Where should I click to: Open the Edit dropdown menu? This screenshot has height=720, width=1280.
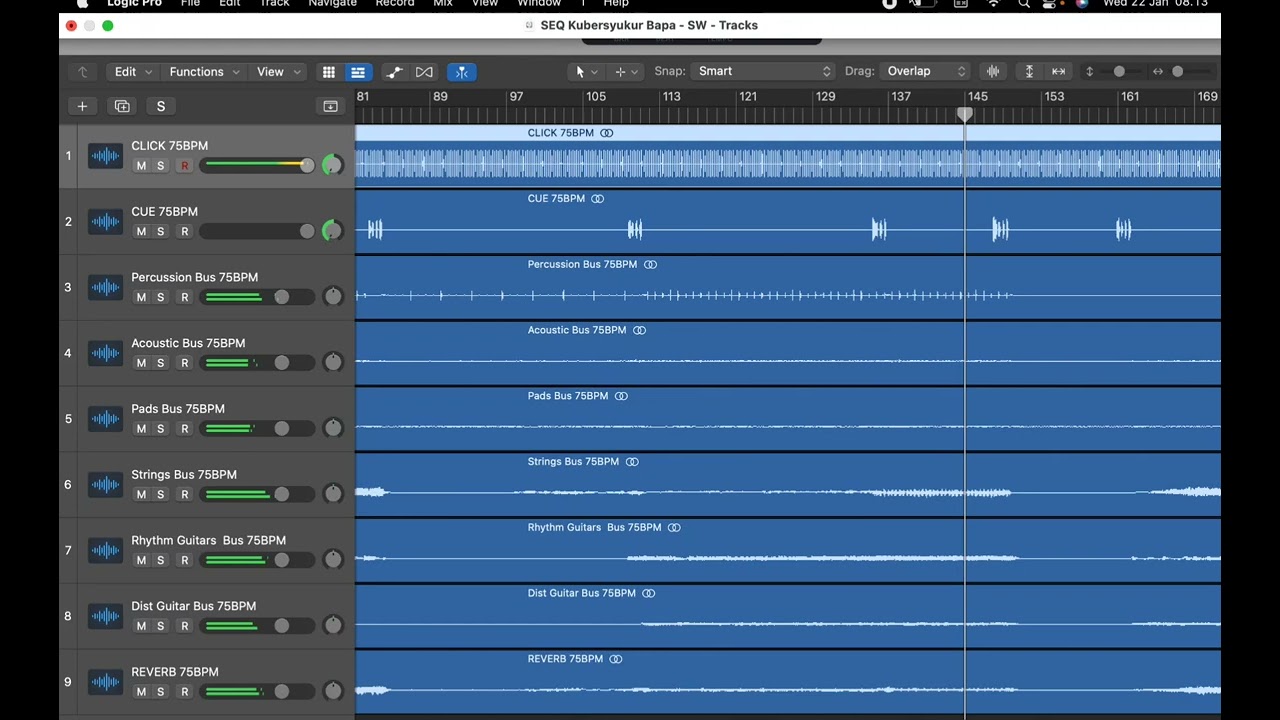133,72
